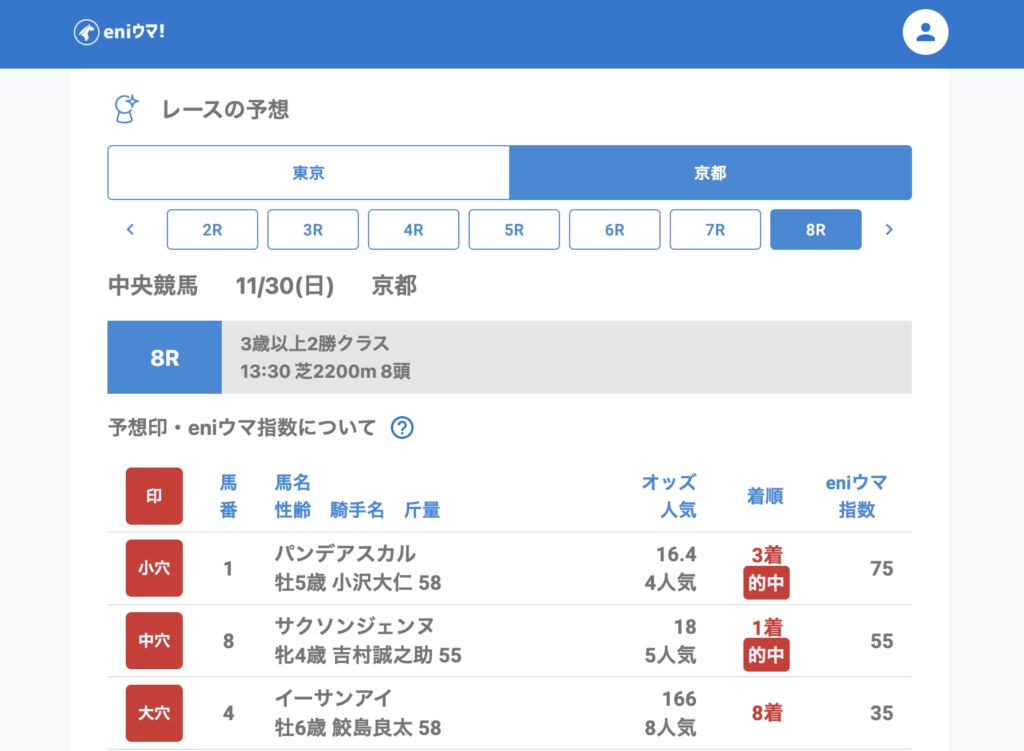Select race 2R

click(212, 230)
